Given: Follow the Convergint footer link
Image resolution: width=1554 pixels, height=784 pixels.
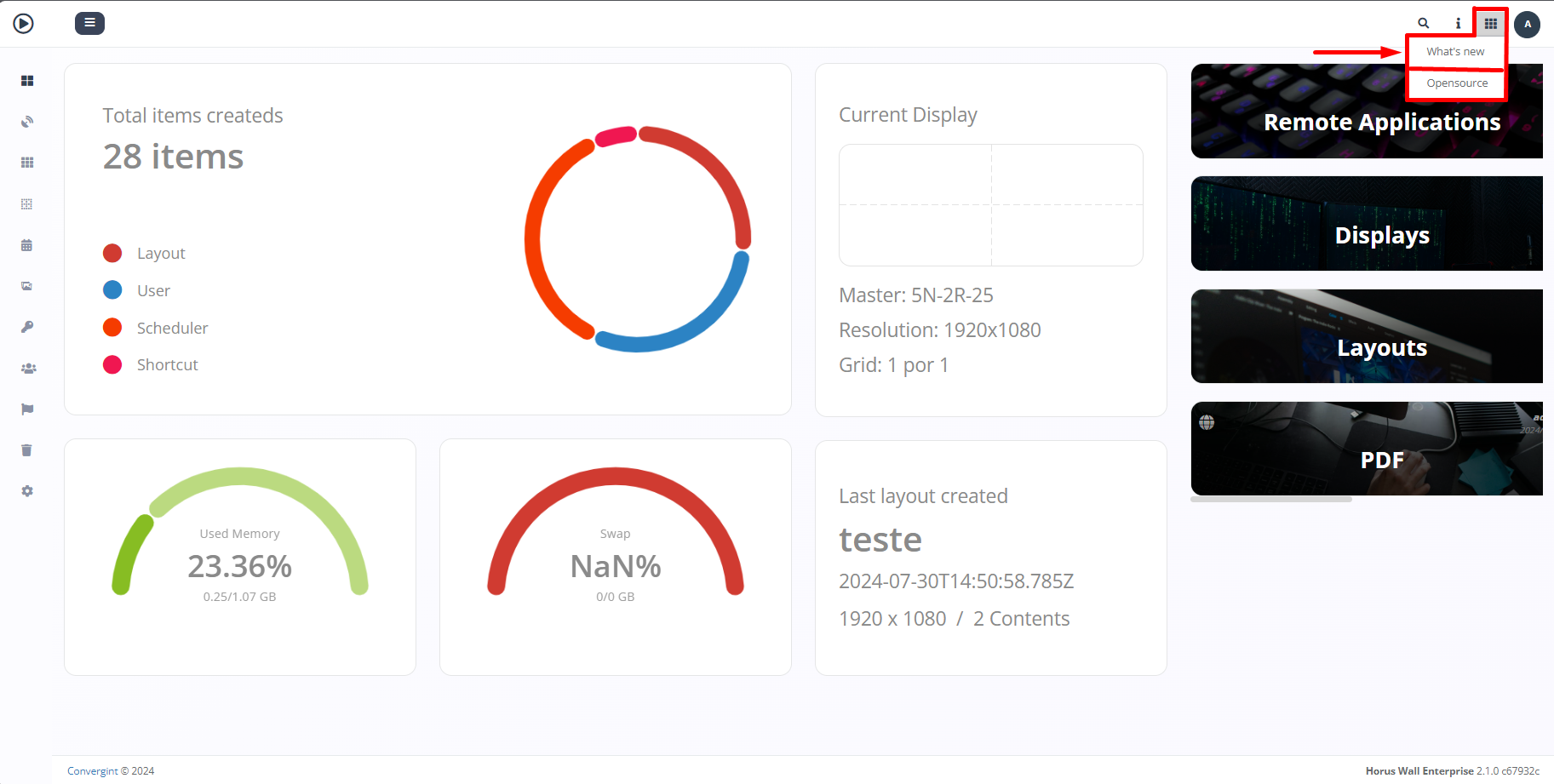Looking at the screenshot, I should (93, 771).
